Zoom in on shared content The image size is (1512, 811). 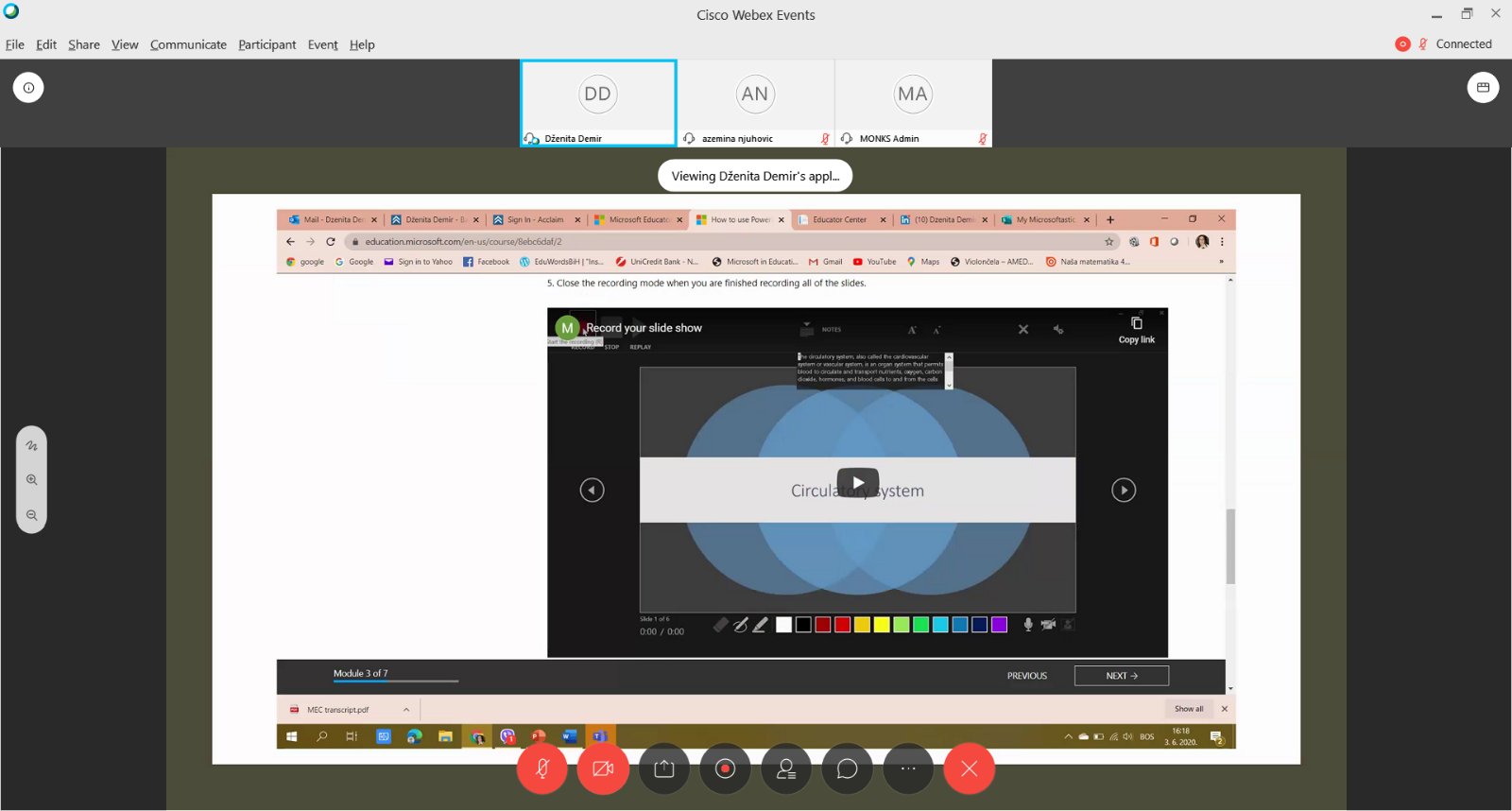[32, 480]
